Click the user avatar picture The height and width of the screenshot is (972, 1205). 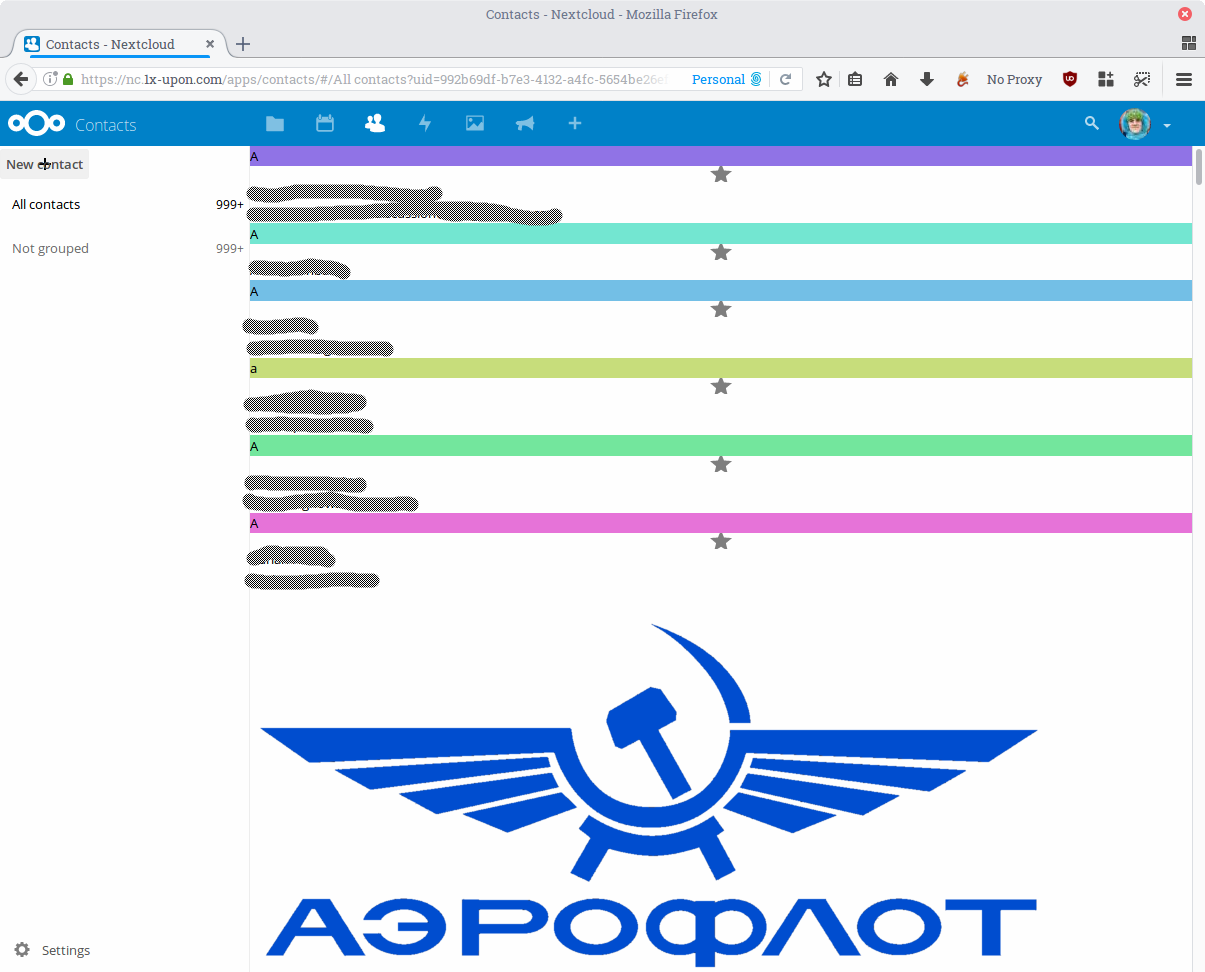point(1135,124)
